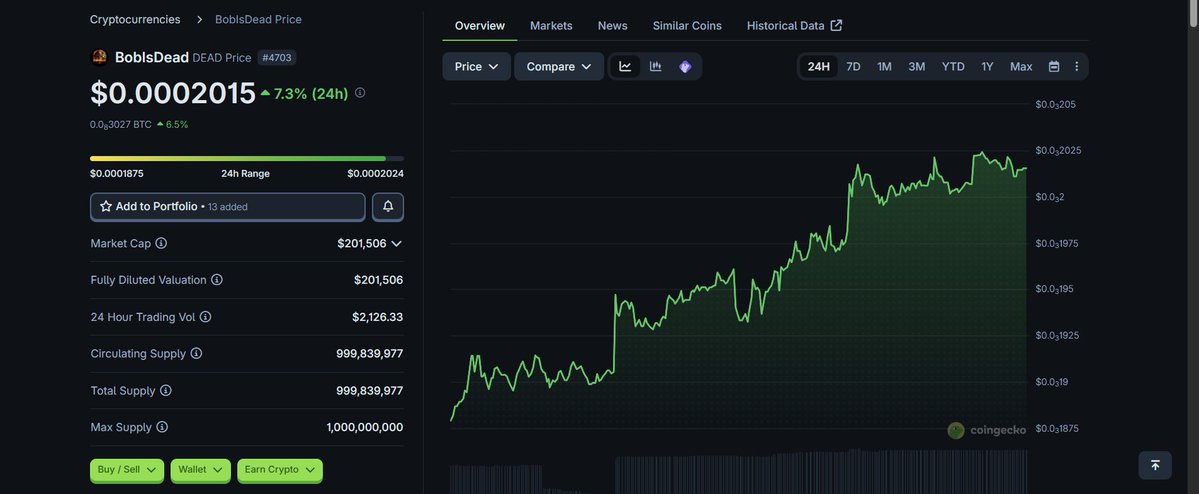Select the YTD time range
Image resolution: width=1199 pixels, height=494 pixels.
pyautogui.click(x=953, y=67)
